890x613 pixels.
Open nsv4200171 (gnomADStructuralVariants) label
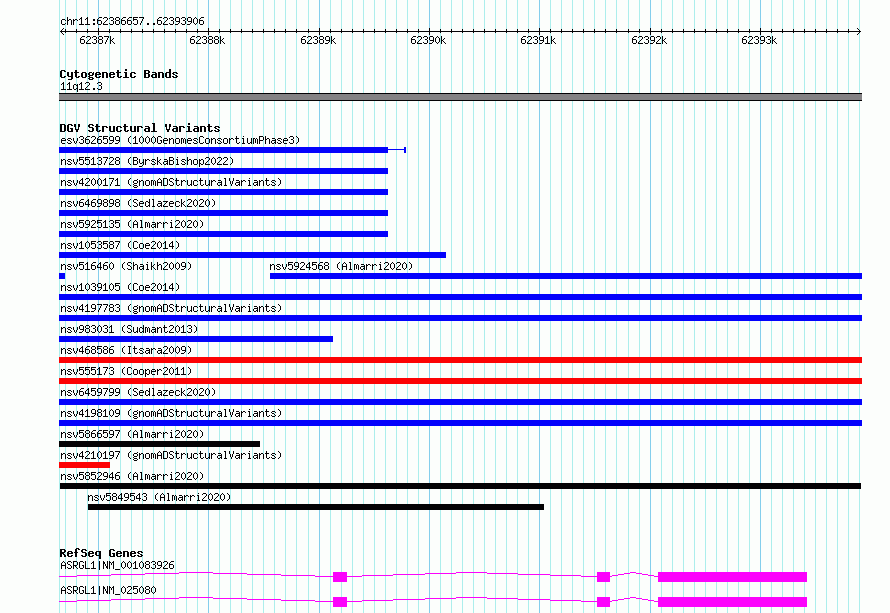pos(171,182)
